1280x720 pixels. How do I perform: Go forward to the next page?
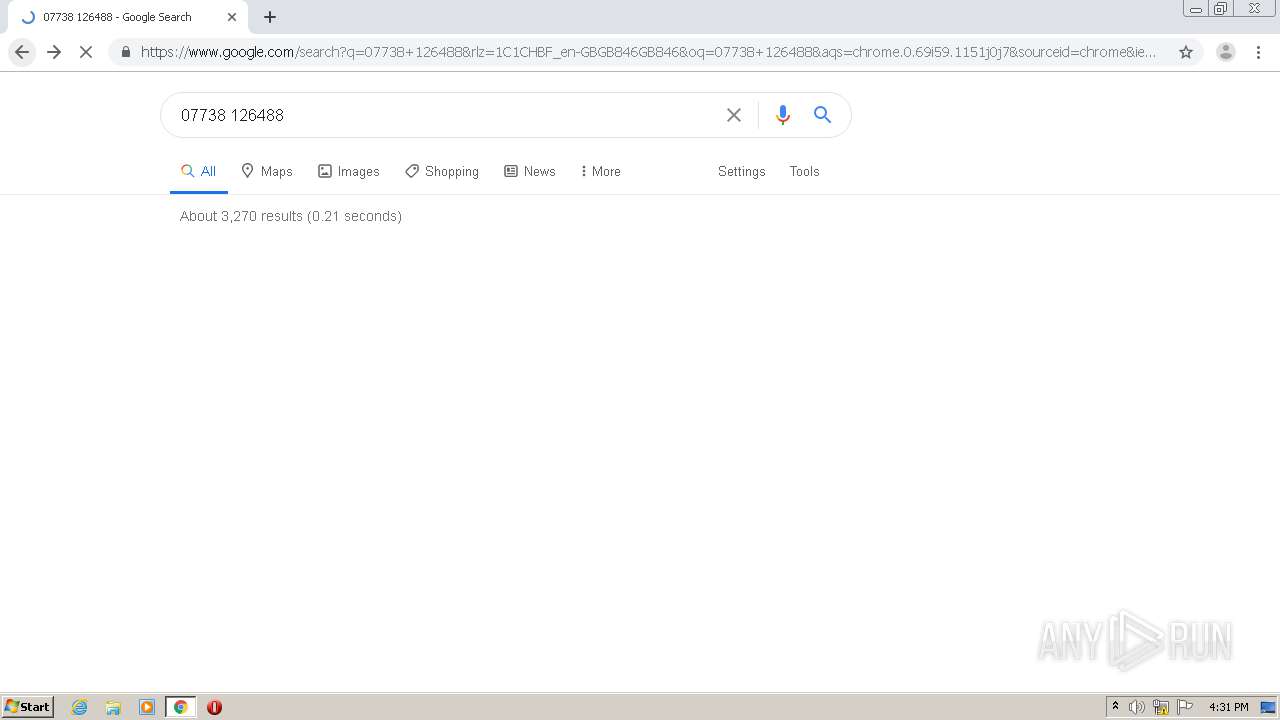coord(54,52)
